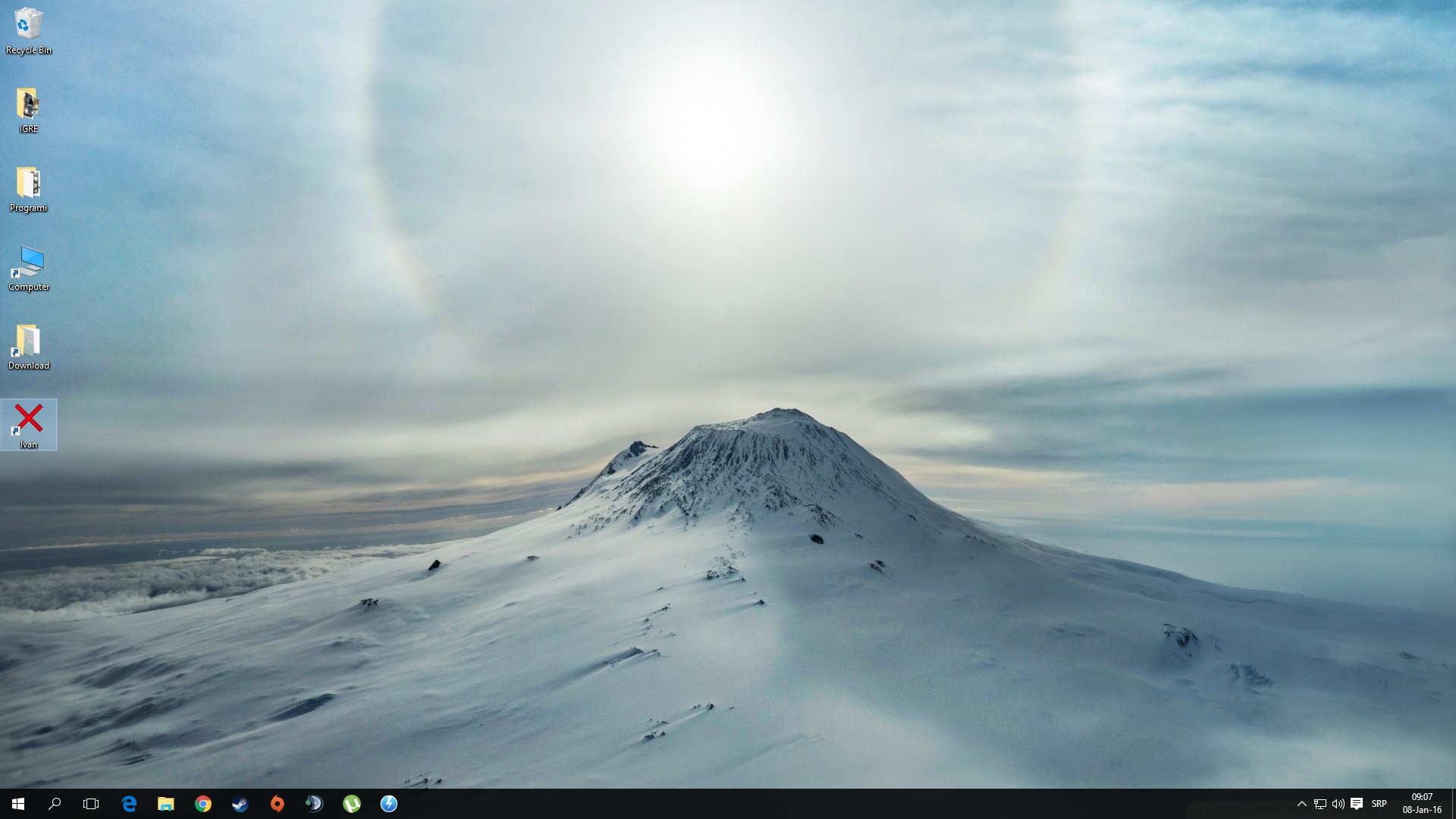The image size is (1456, 819).
Task: Open the volume speaker control
Action: point(1338,804)
